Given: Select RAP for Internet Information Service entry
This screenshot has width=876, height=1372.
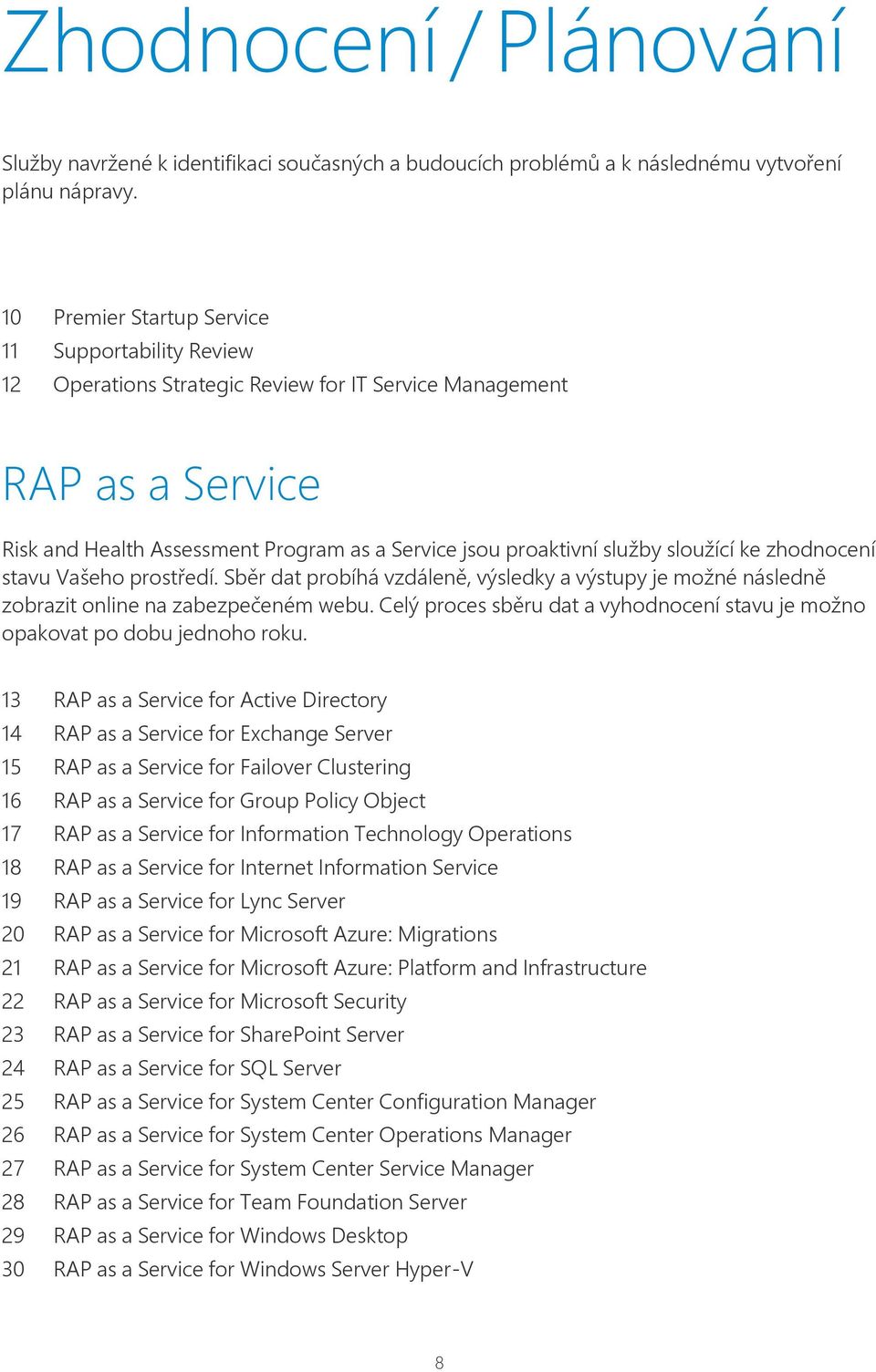Looking at the screenshot, I should pos(276,868).
